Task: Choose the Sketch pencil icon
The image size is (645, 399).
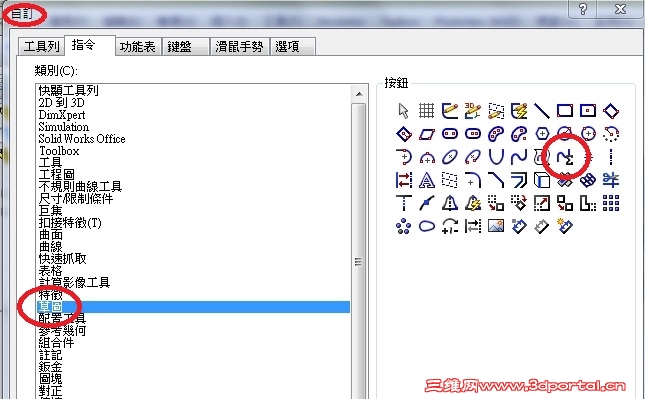Action: [450, 111]
